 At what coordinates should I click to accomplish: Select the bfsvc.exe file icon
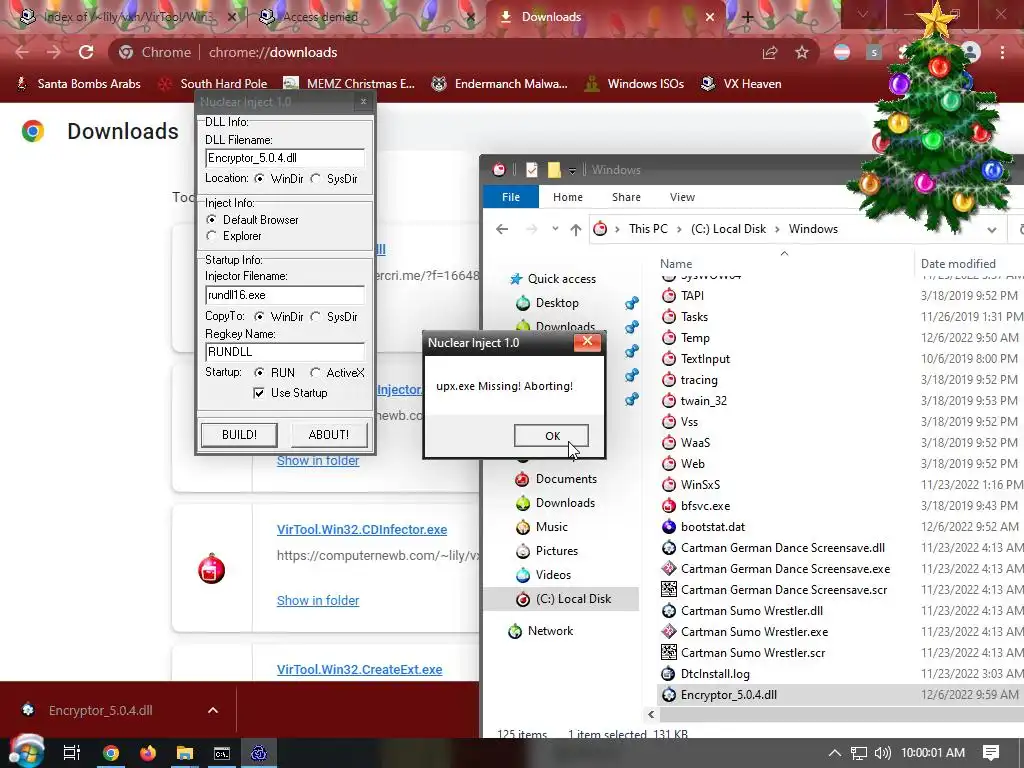tap(669, 505)
